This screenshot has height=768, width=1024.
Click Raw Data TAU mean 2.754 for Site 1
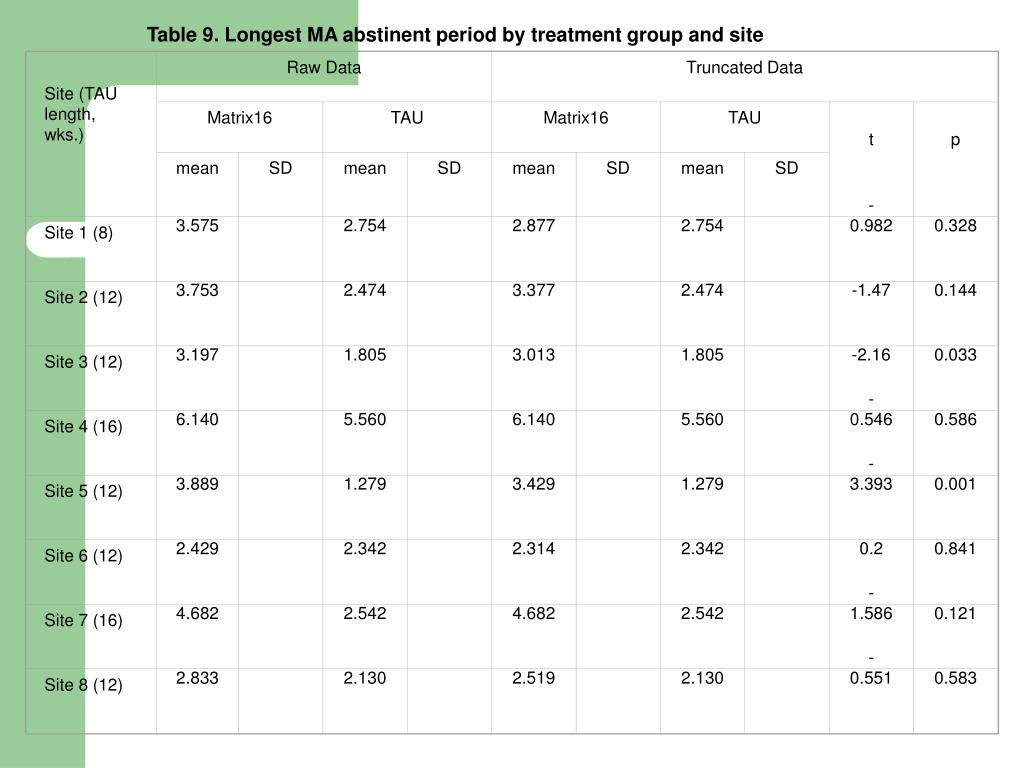365,225
